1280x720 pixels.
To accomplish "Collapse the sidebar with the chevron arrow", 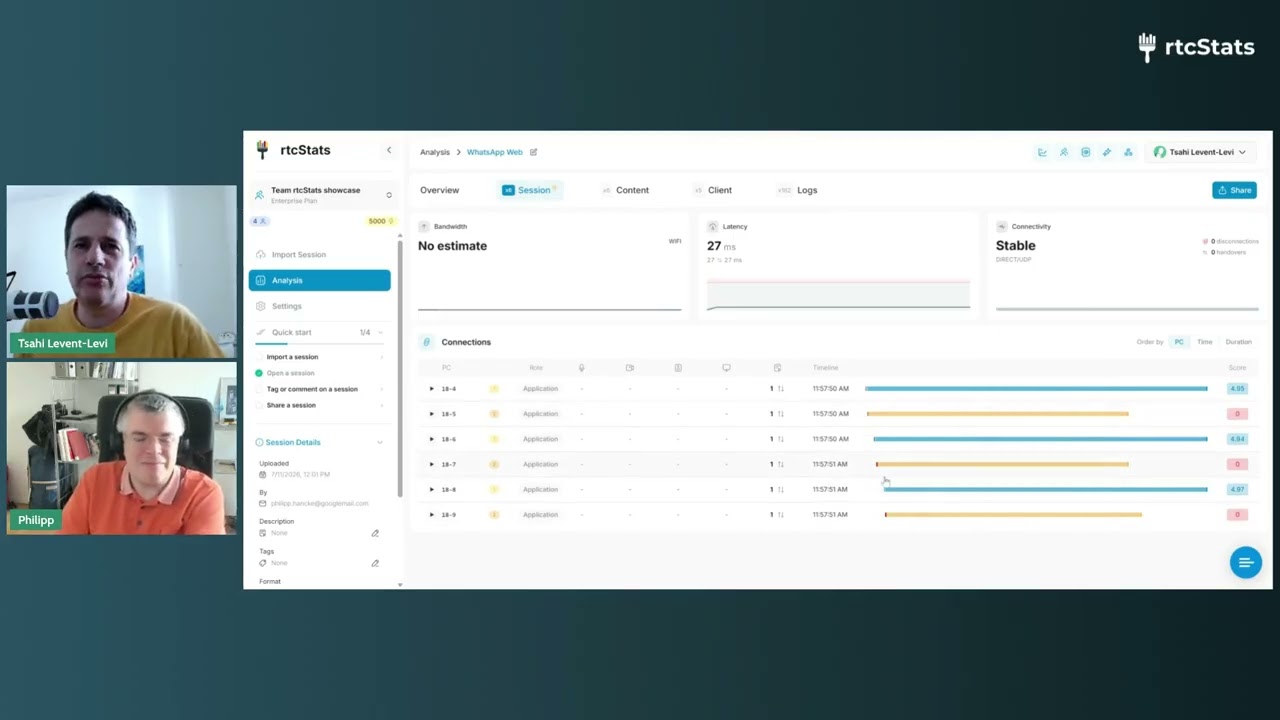I will [389, 150].
